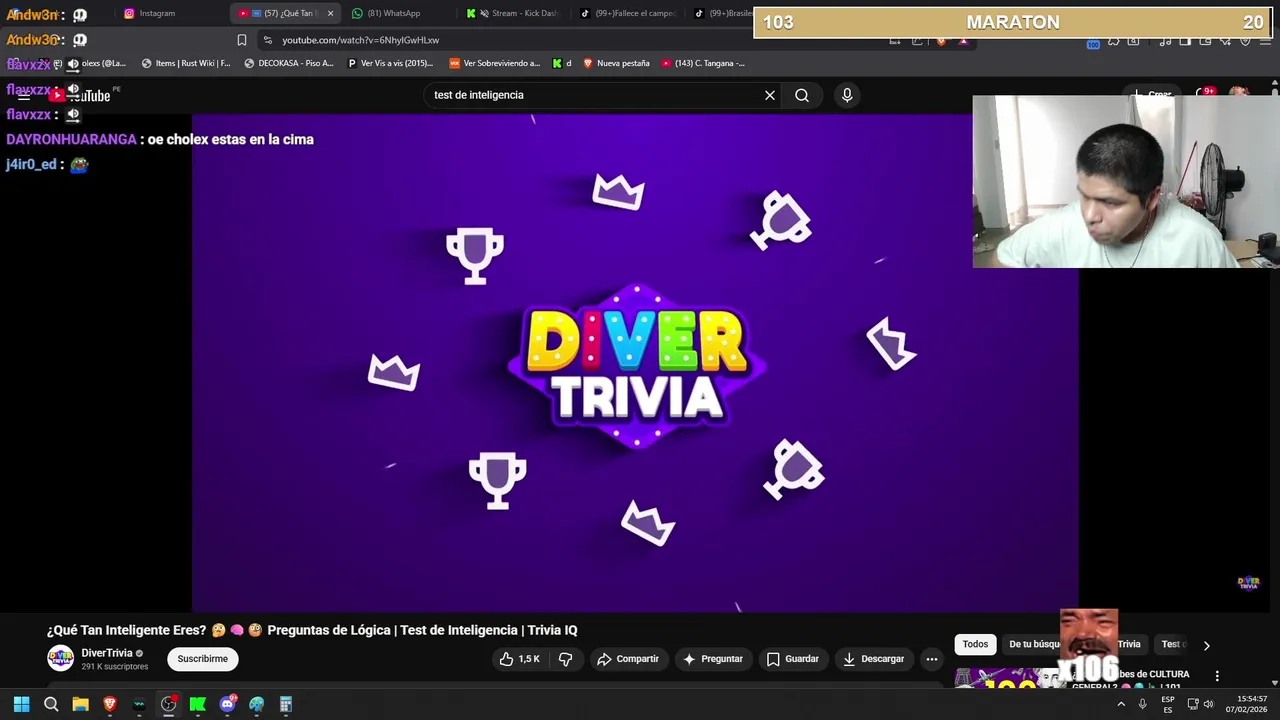Clear the YouTube search box with the X

coord(770,95)
